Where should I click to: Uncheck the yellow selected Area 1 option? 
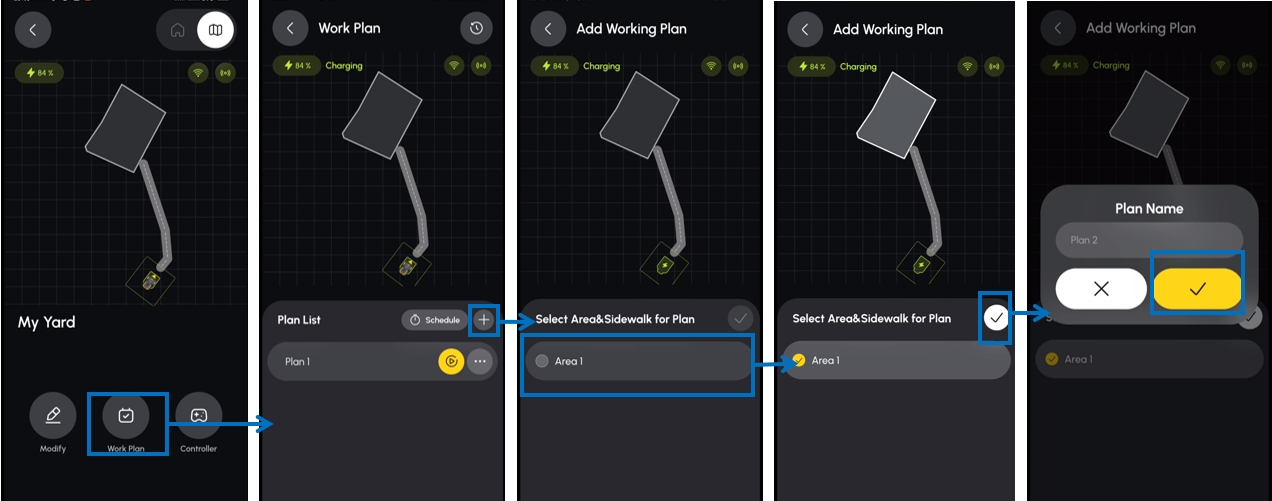click(798, 360)
